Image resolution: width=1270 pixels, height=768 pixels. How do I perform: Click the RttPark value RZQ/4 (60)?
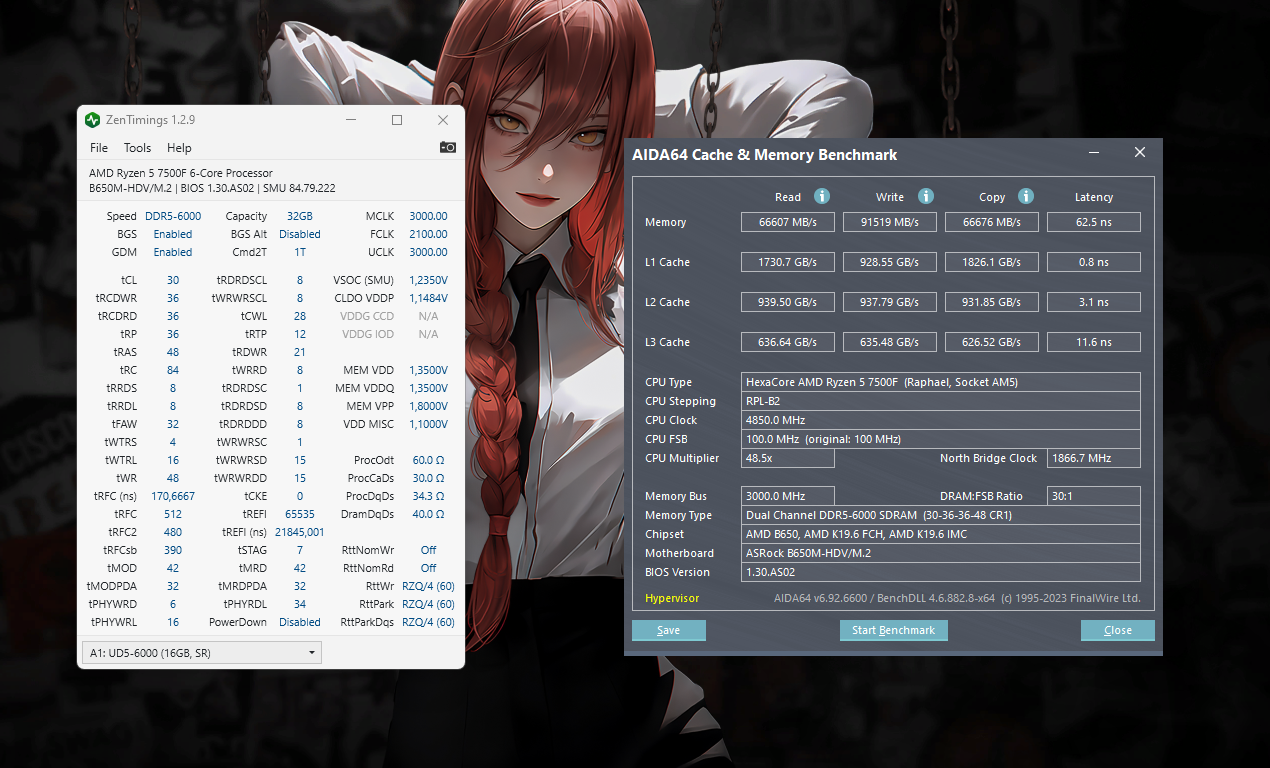[x=428, y=604]
